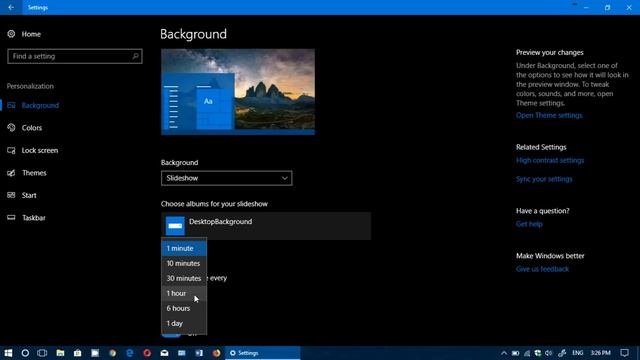The height and width of the screenshot is (360, 640).
Task: Pick the 6 hours option
Action: (x=184, y=309)
